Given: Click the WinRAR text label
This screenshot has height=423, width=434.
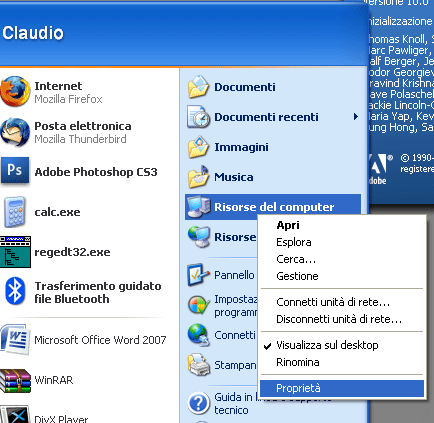Looking at the screenshot, I should (x=54, y=380).
